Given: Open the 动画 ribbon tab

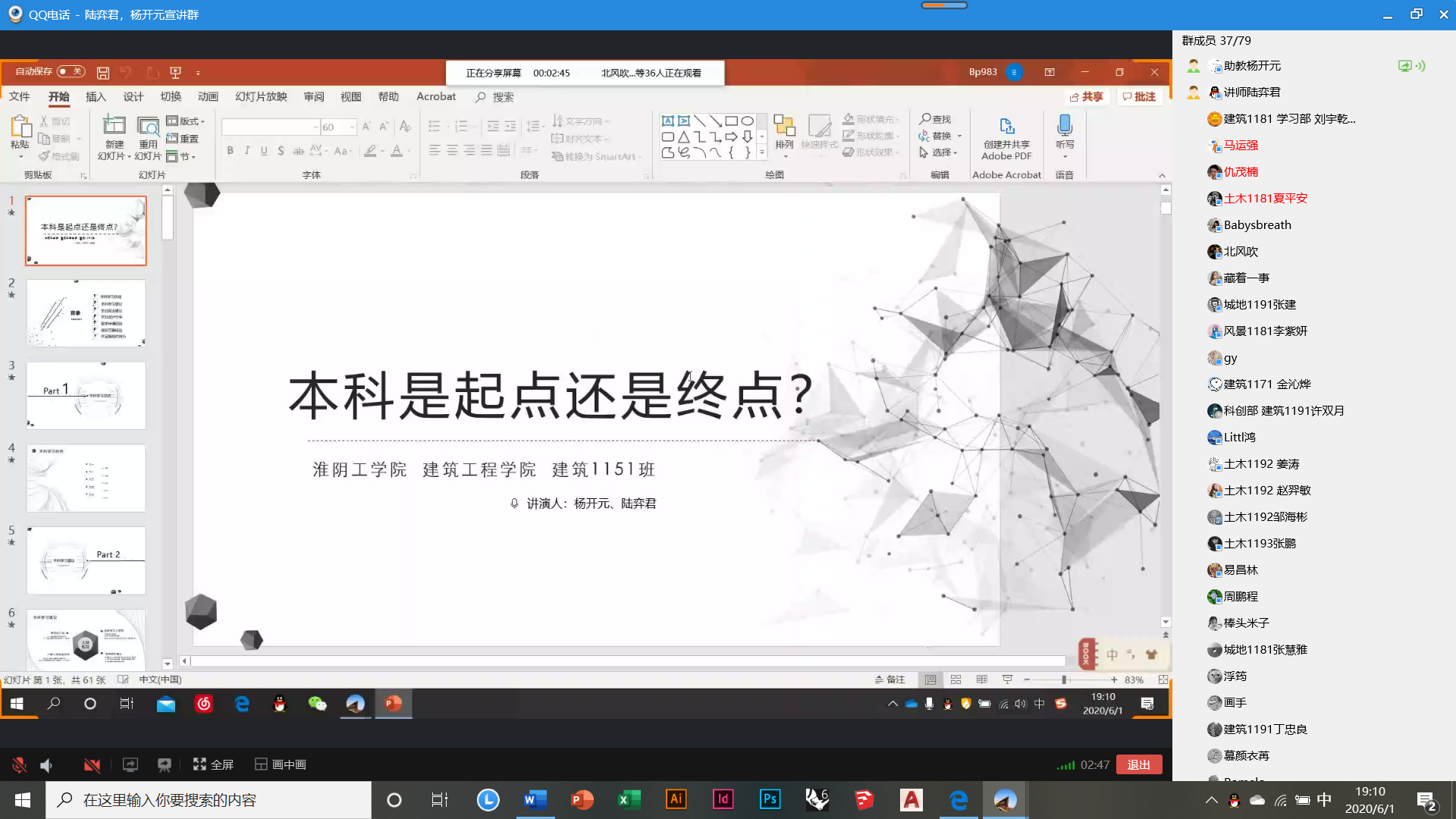Looking at the screenshot, I should (208, 97).
